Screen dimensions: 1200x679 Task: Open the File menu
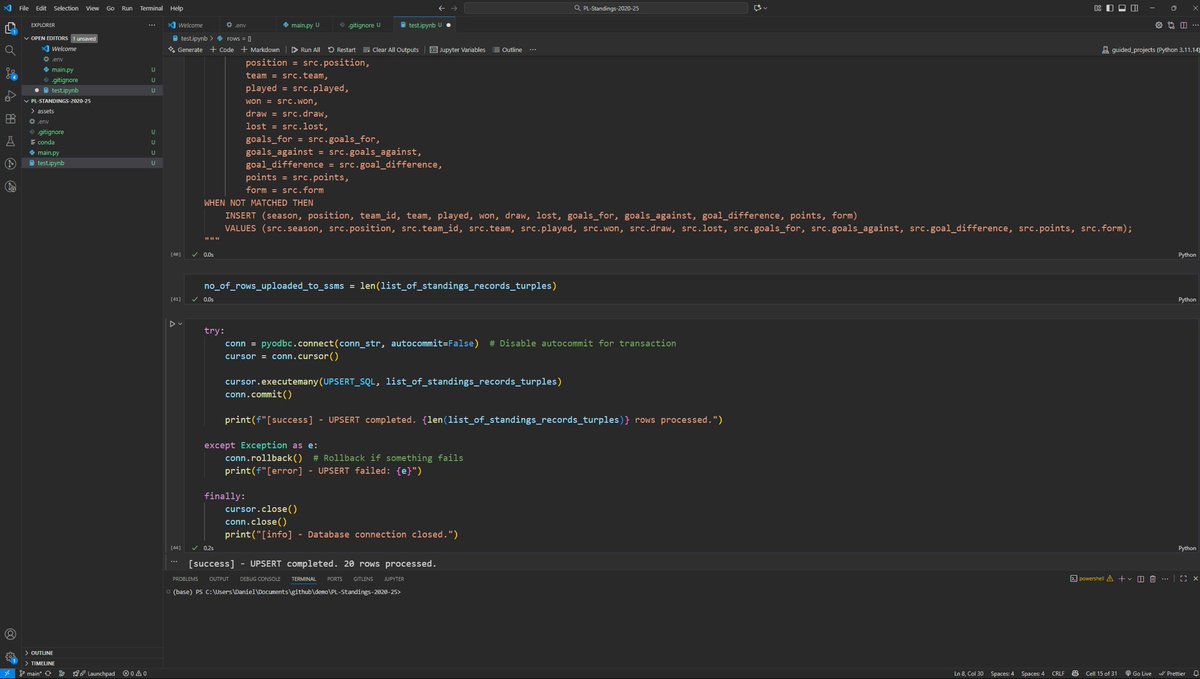tap(23, 8)
